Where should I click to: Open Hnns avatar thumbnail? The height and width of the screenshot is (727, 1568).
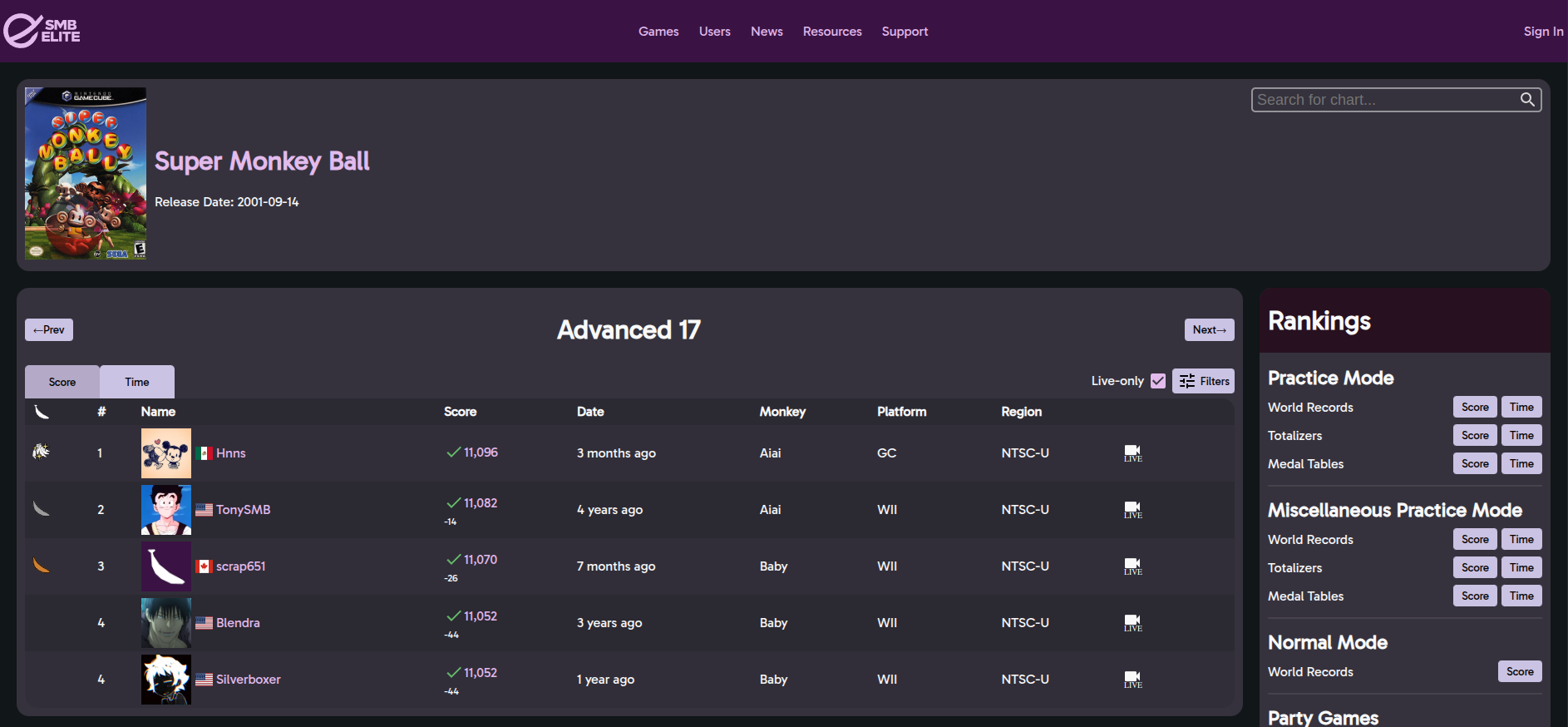coord(166,453)
